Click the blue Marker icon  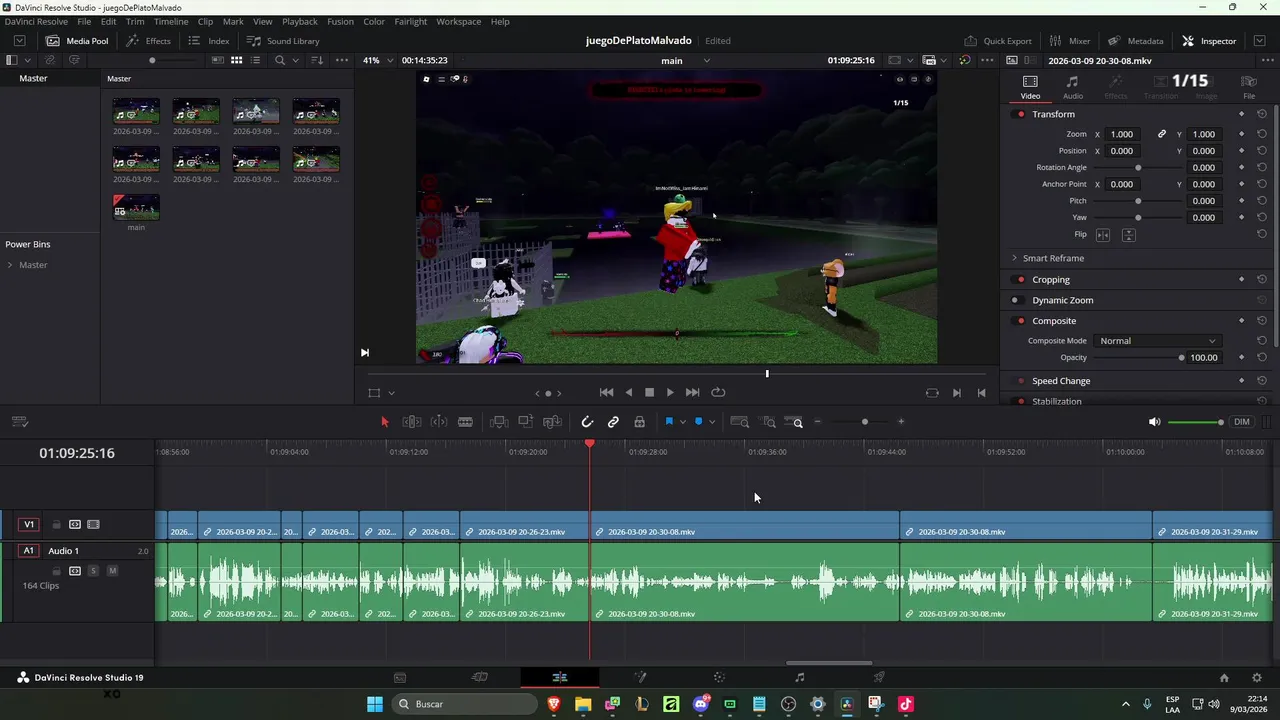coord(698,422)
